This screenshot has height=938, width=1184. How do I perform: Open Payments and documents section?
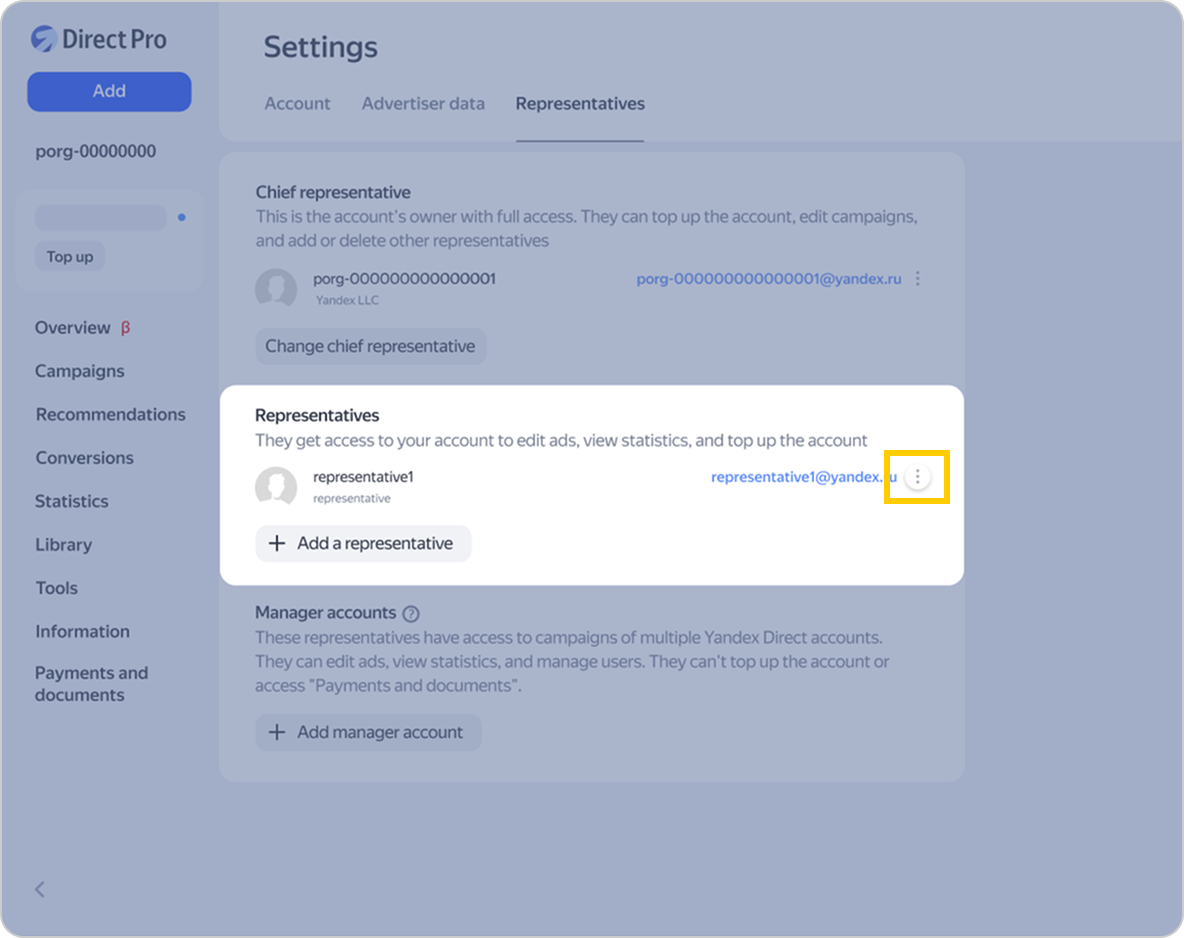point(91,684)
